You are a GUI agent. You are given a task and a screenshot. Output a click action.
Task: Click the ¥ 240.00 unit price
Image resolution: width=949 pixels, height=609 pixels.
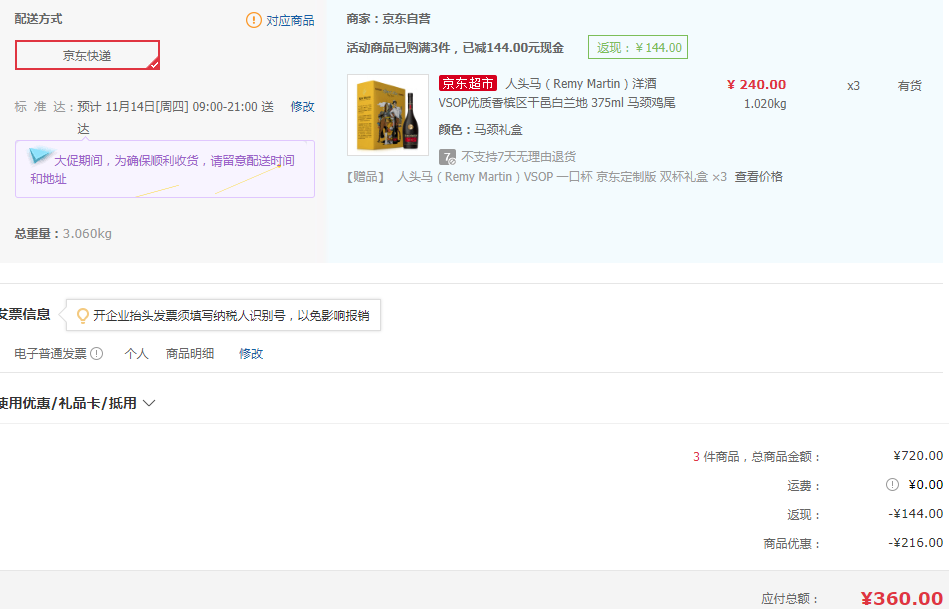click(x=757, y=85)
